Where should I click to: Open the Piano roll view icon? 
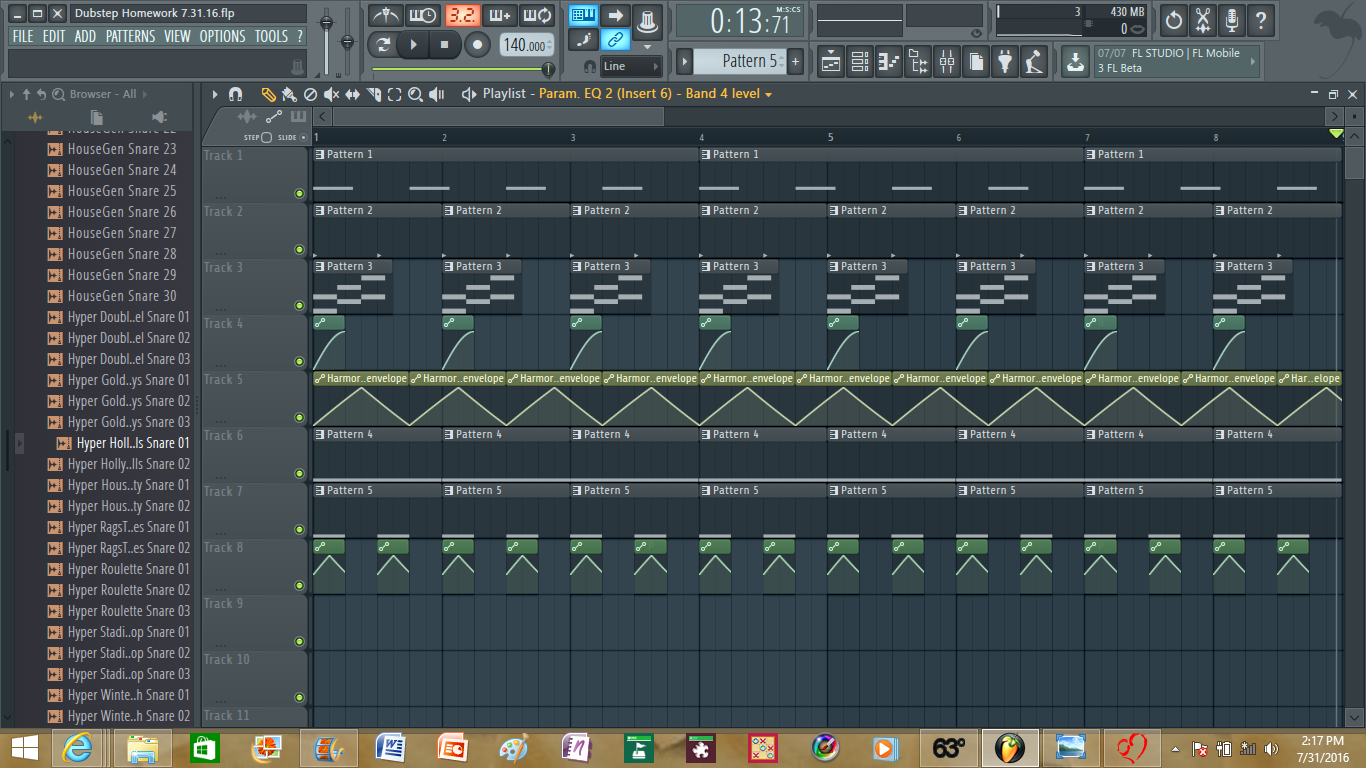tap(889, 61)
